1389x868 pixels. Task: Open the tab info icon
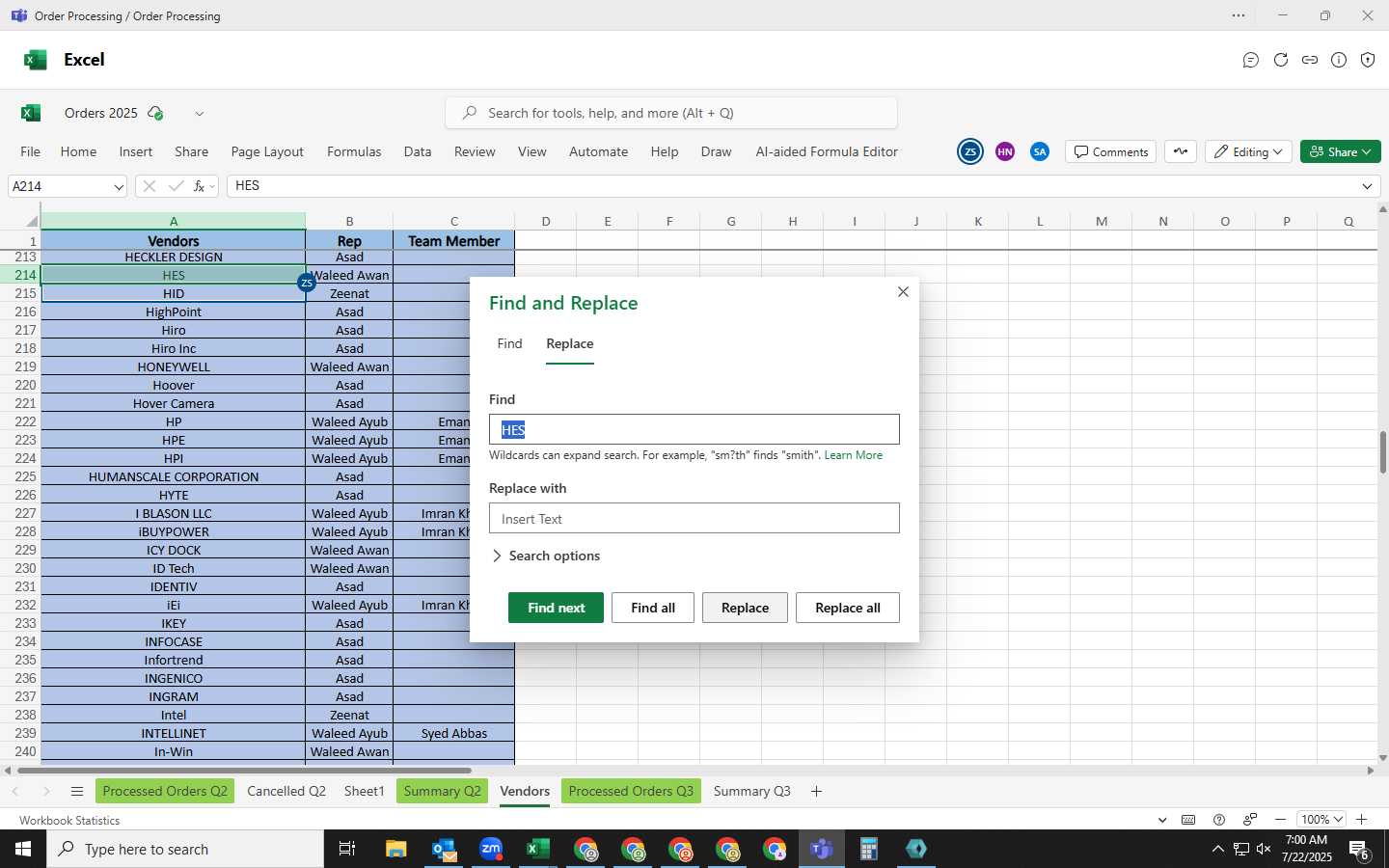pos(1339,60)
